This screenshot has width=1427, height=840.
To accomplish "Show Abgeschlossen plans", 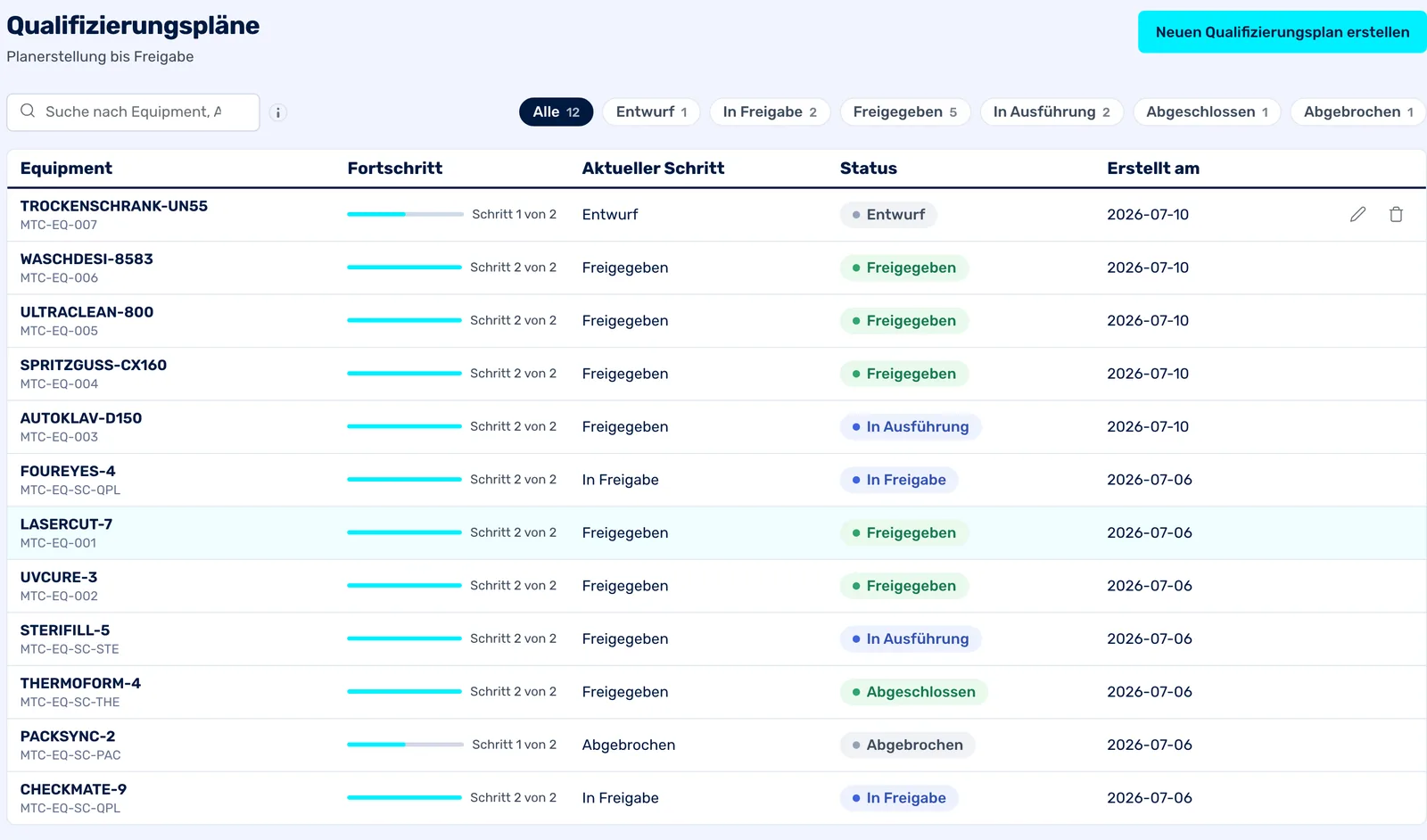I will tap(1207, 111).
